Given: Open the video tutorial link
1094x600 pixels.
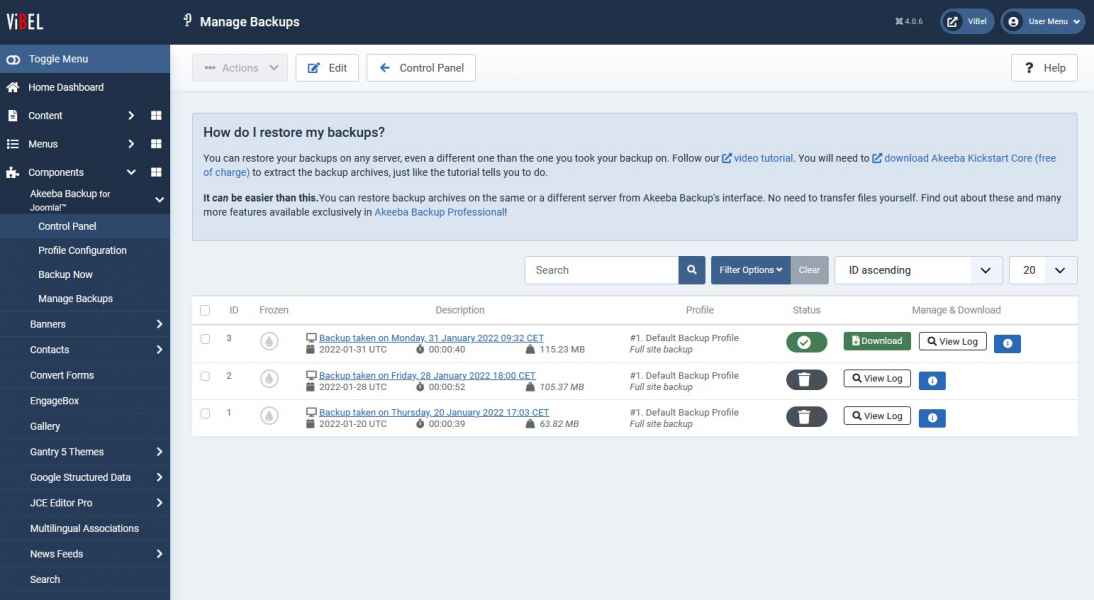Looking at the screenshot, I should click(758, 158).
